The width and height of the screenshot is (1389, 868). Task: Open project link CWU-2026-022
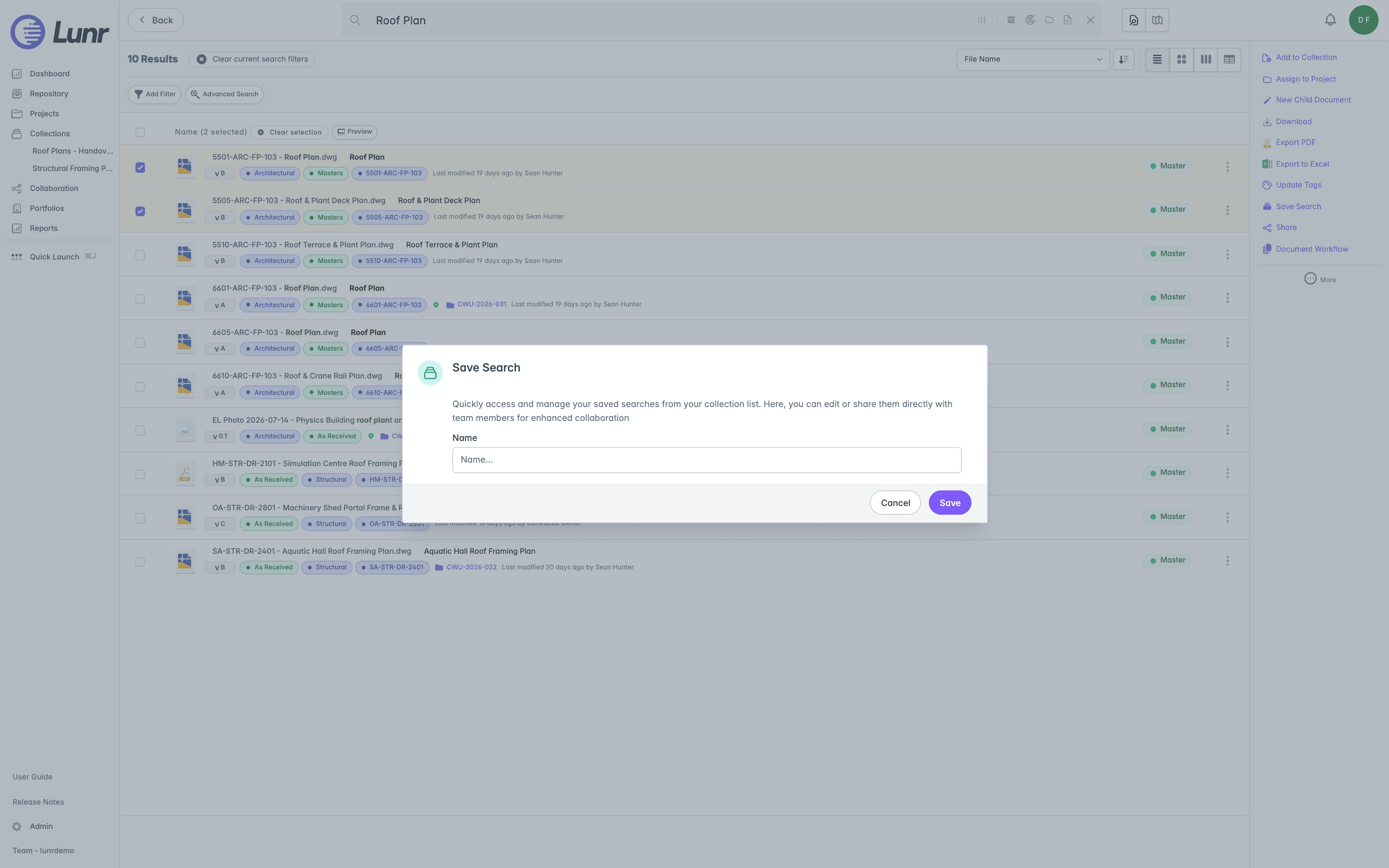pyautogui.click(x=471, y=567)
